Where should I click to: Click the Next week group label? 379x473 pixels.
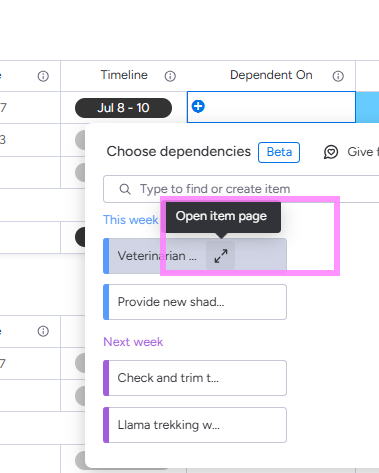[x=133, y=342]
